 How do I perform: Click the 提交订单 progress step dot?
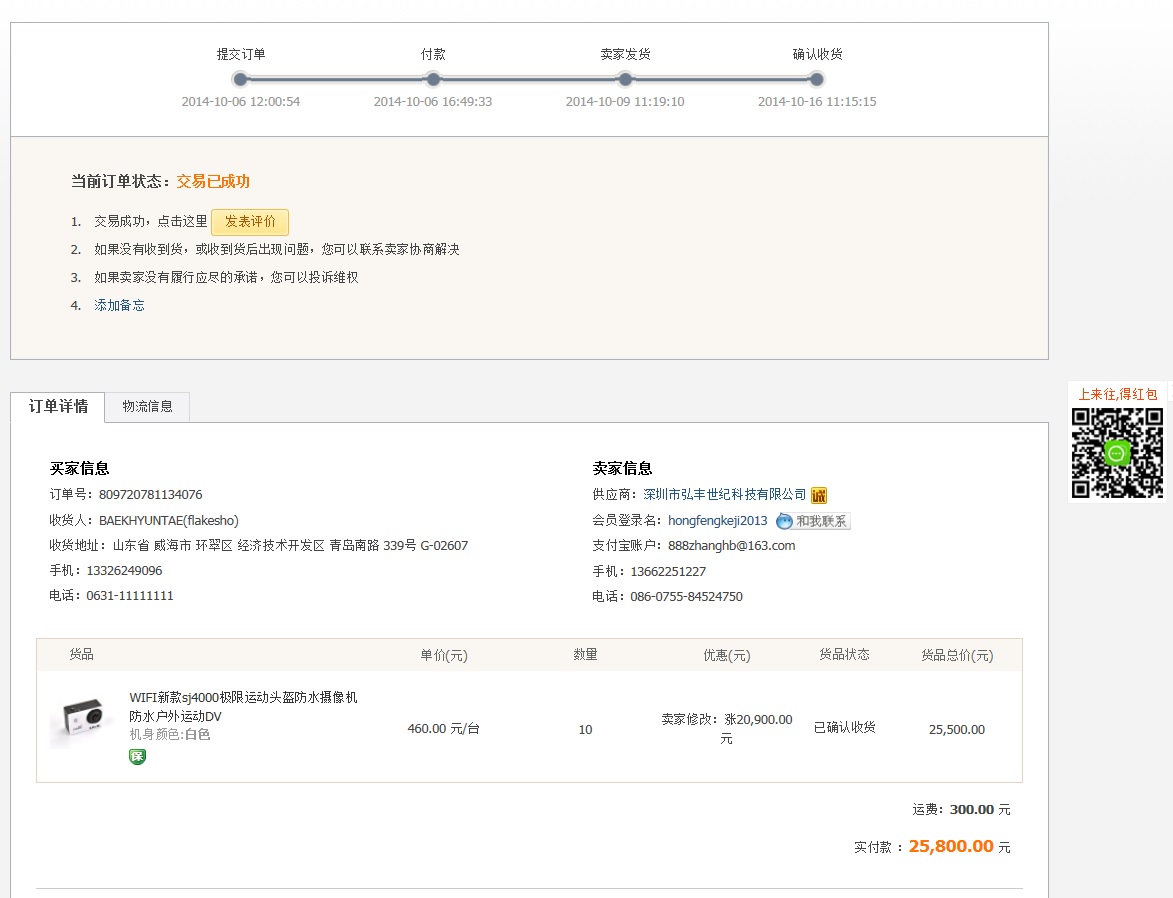[x=240, y=79]
